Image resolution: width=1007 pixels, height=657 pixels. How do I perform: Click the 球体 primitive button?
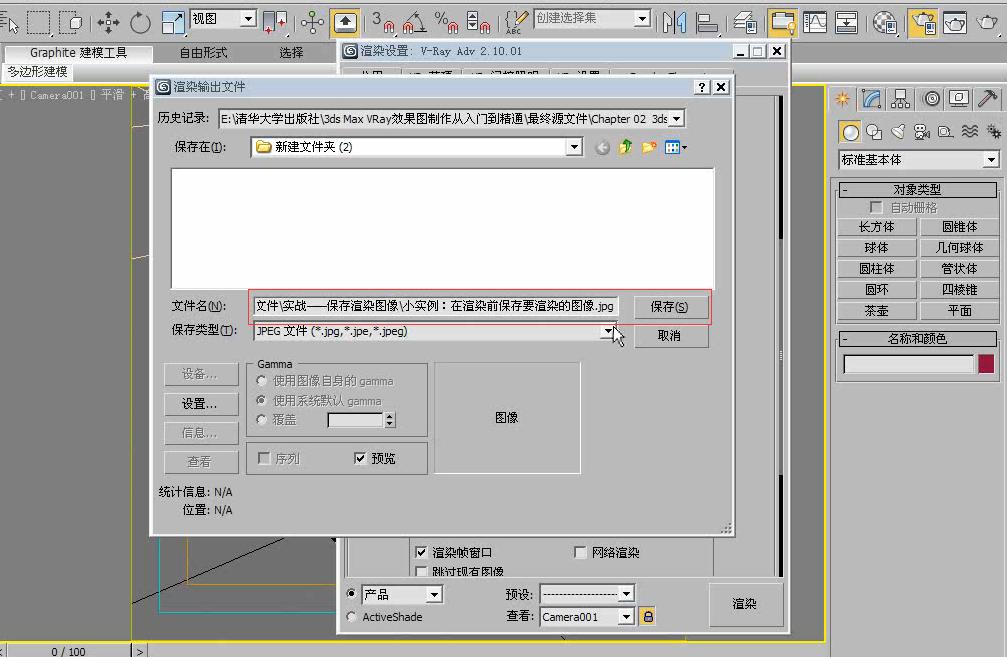pos(875,248)
